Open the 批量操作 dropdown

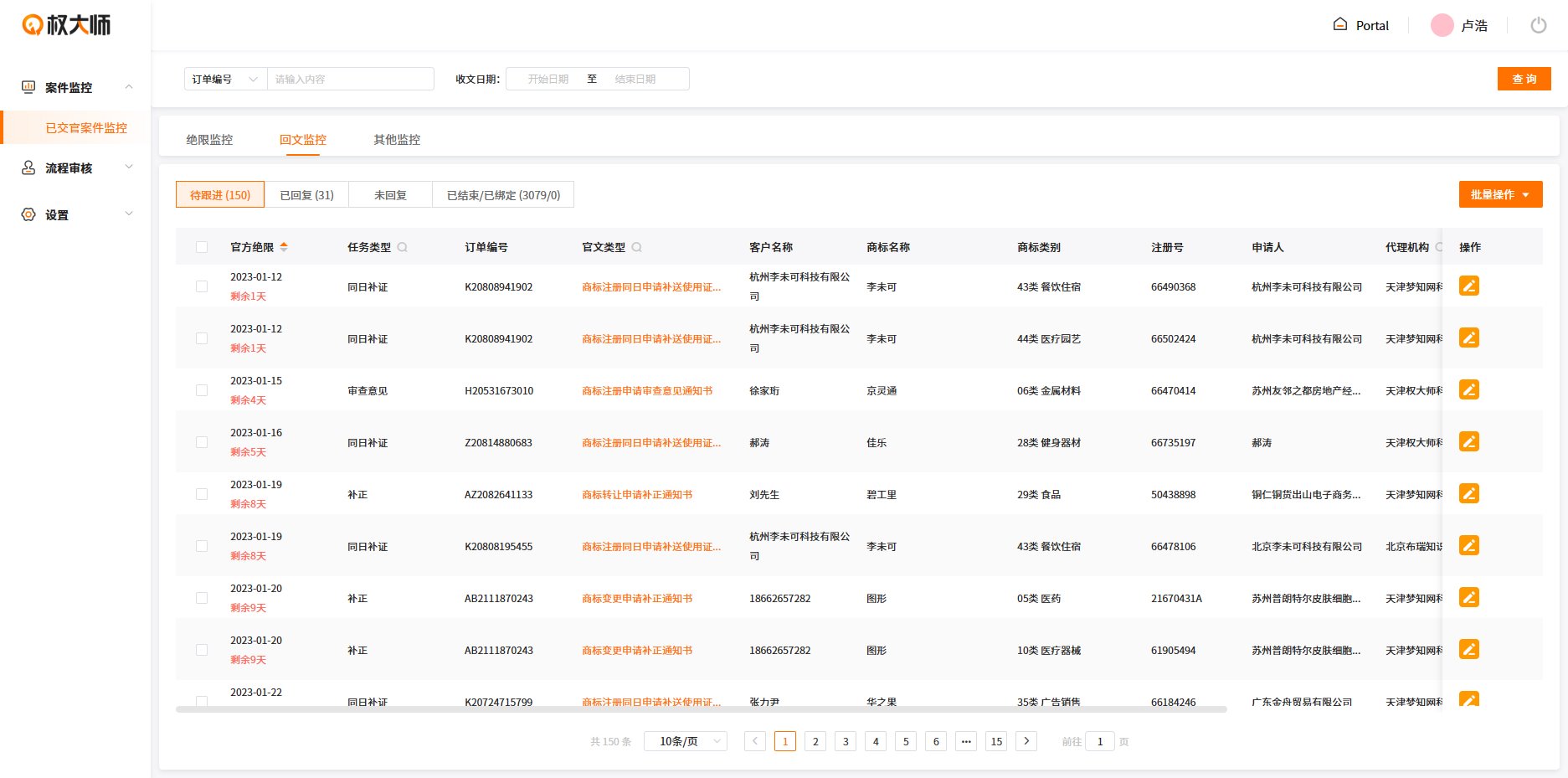(x=1499, y=193)
